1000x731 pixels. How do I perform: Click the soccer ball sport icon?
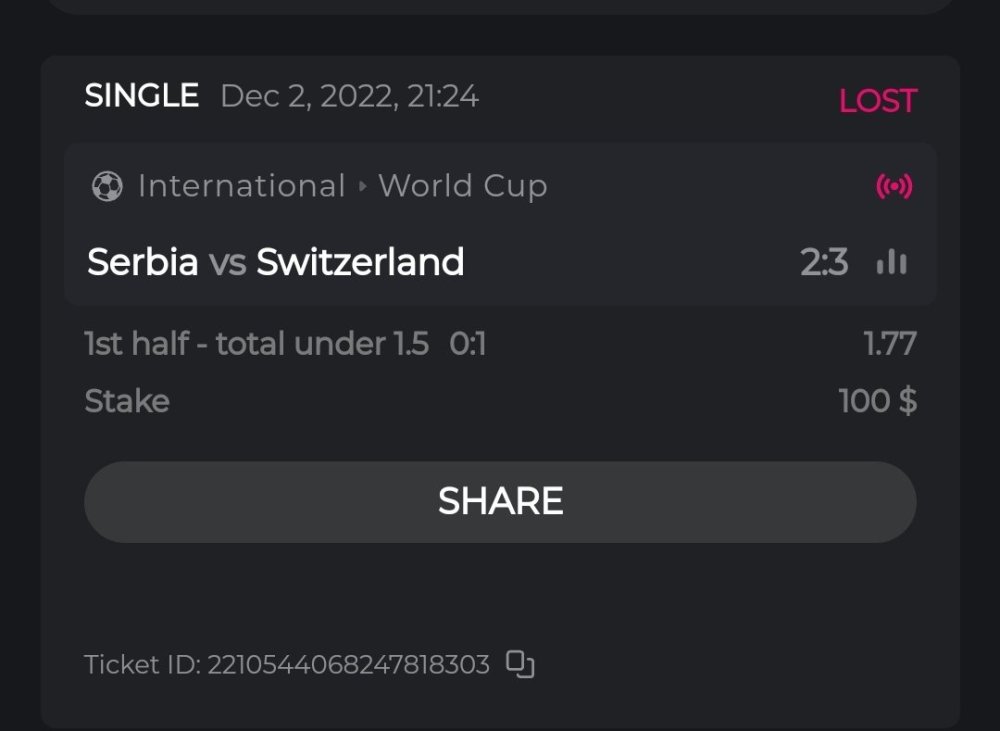click(107, 186)
